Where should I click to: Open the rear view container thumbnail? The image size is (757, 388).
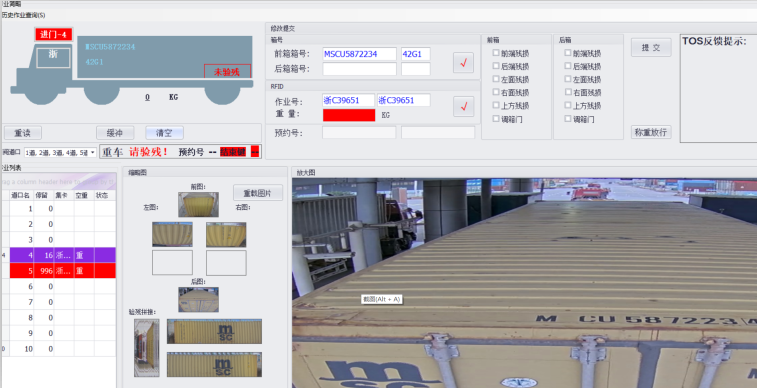198,299
